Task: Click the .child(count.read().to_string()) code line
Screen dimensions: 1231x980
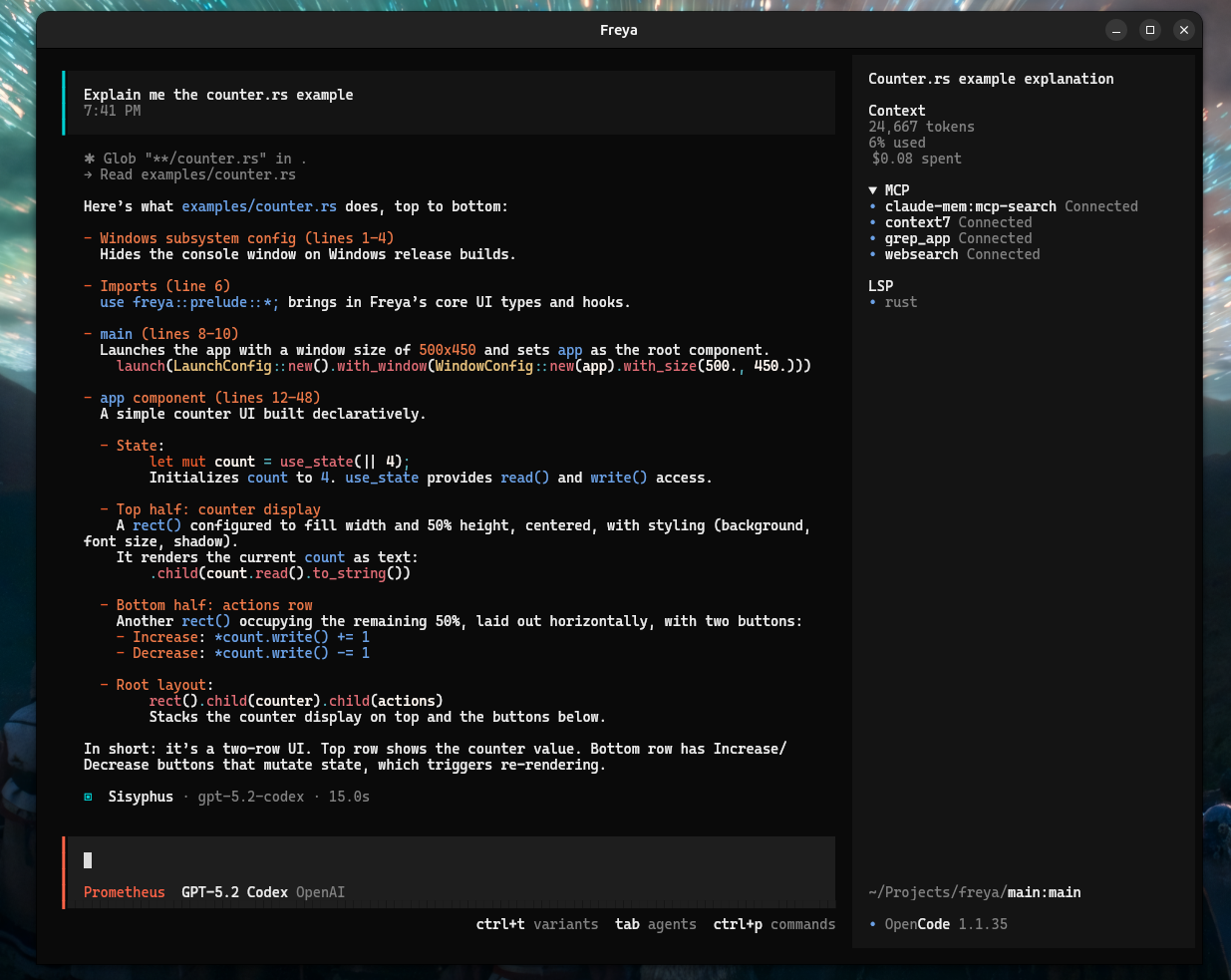Action: click(280, 573)
